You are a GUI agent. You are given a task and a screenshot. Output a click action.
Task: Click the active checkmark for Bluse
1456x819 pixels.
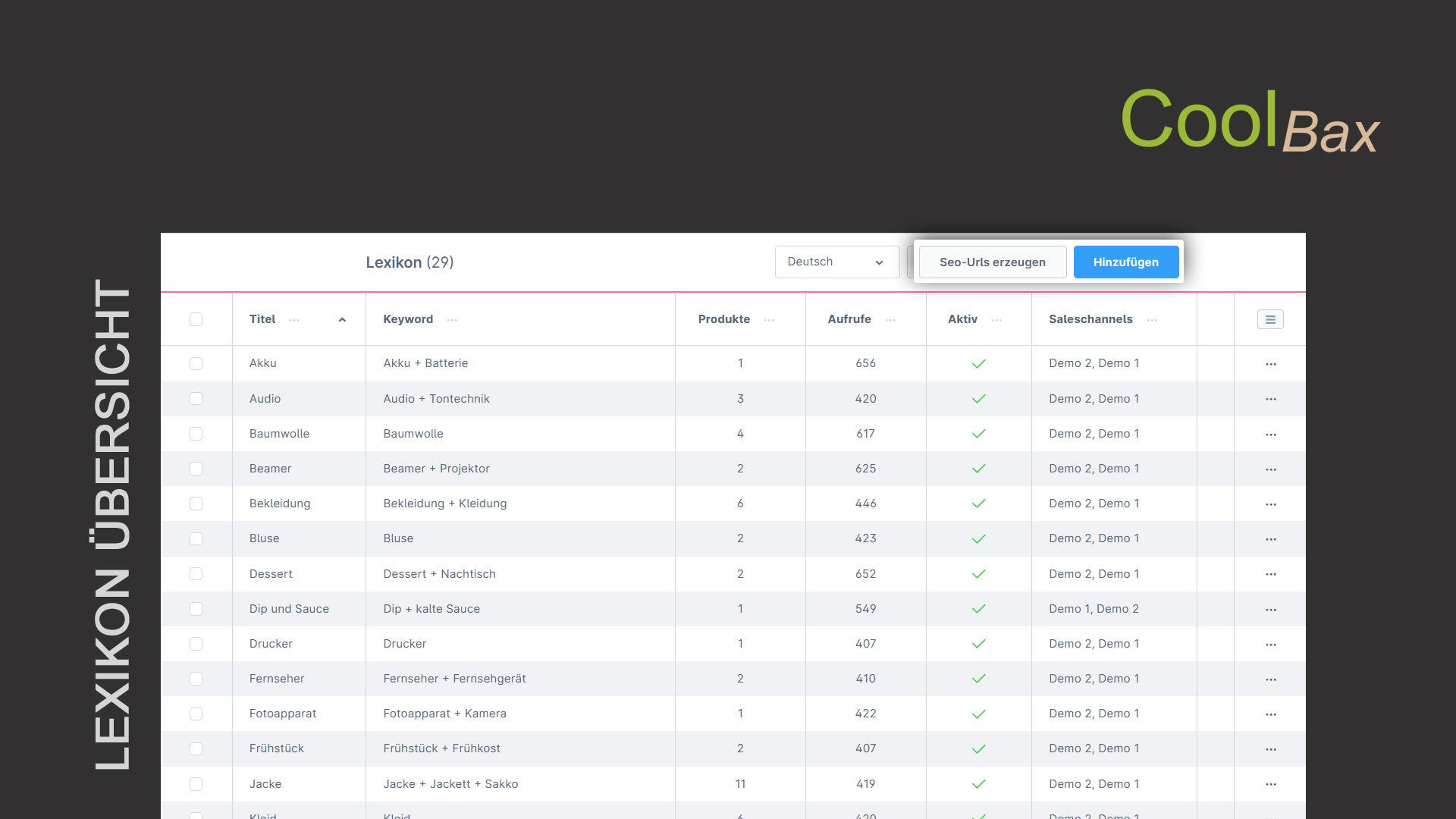[x=979, y=539]
